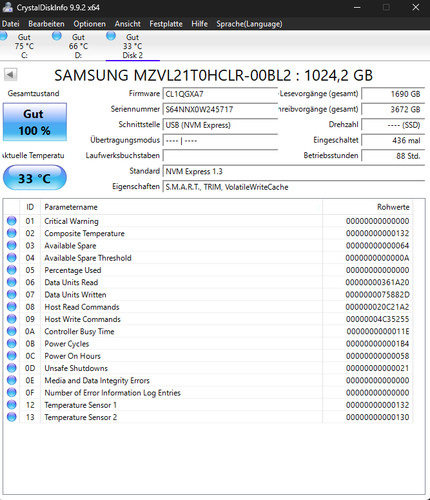Open the Datei menu
Image resolution: width=430 pixels, height=500 pixels.
[x=10, y=24]
